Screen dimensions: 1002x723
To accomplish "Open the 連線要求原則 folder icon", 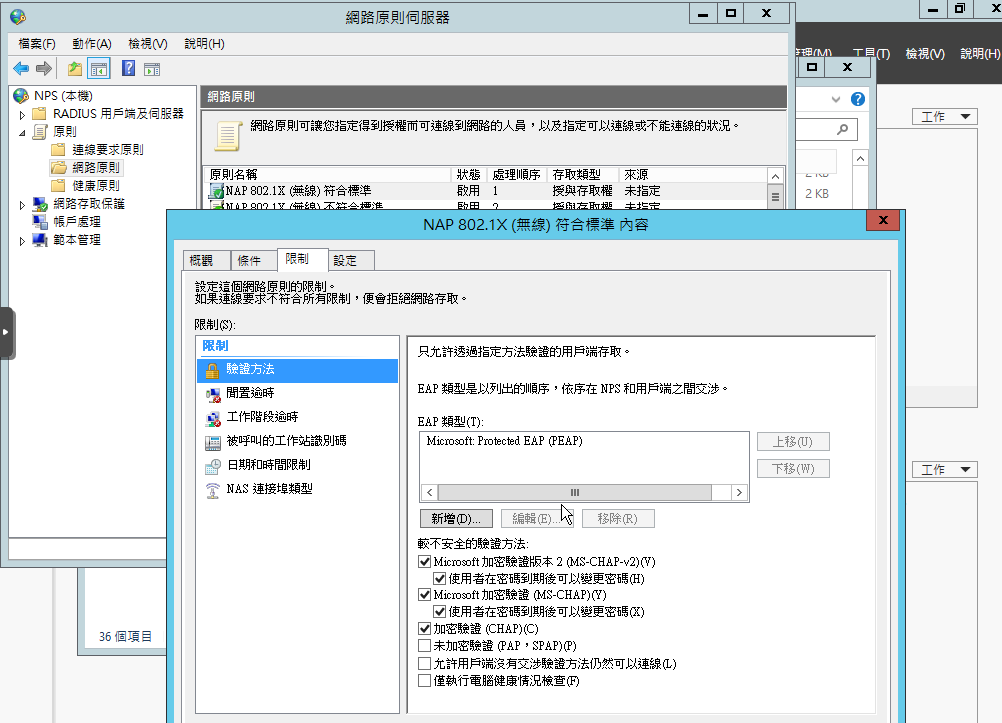I will pos(58,150).
